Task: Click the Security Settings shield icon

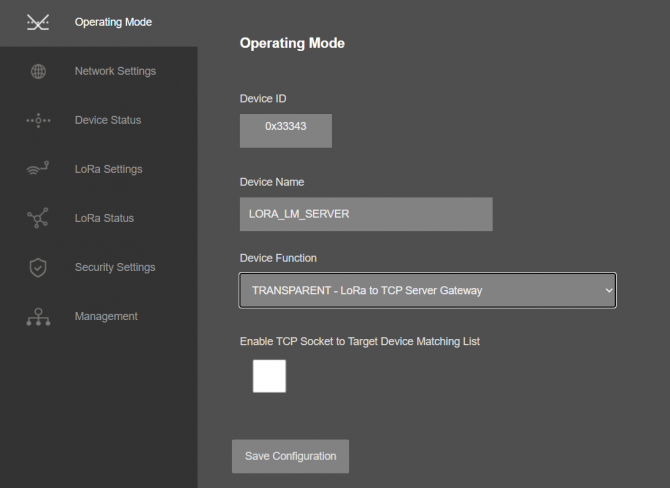Action: point(38,268)
